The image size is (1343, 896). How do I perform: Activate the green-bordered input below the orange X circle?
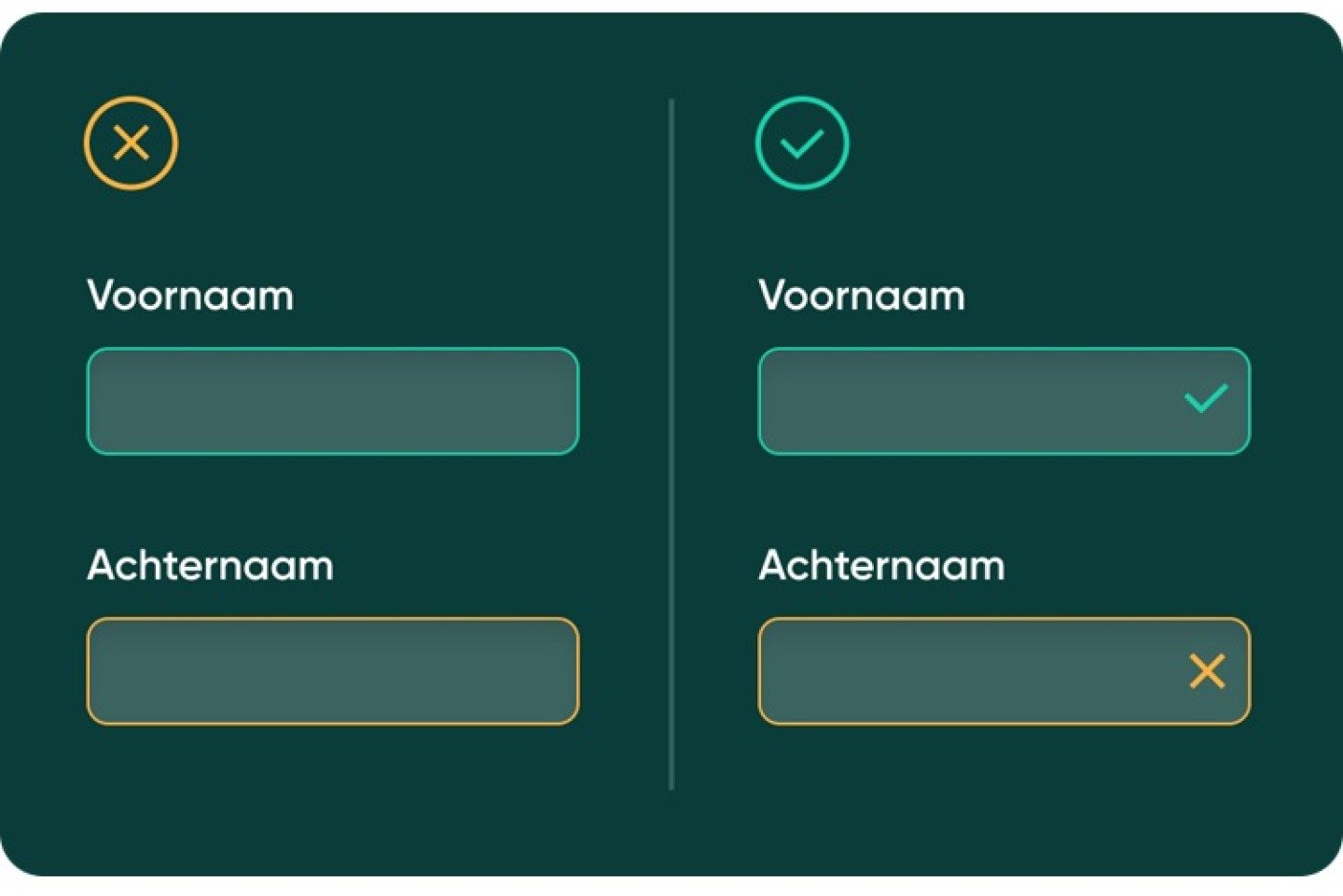click(332, 401)
